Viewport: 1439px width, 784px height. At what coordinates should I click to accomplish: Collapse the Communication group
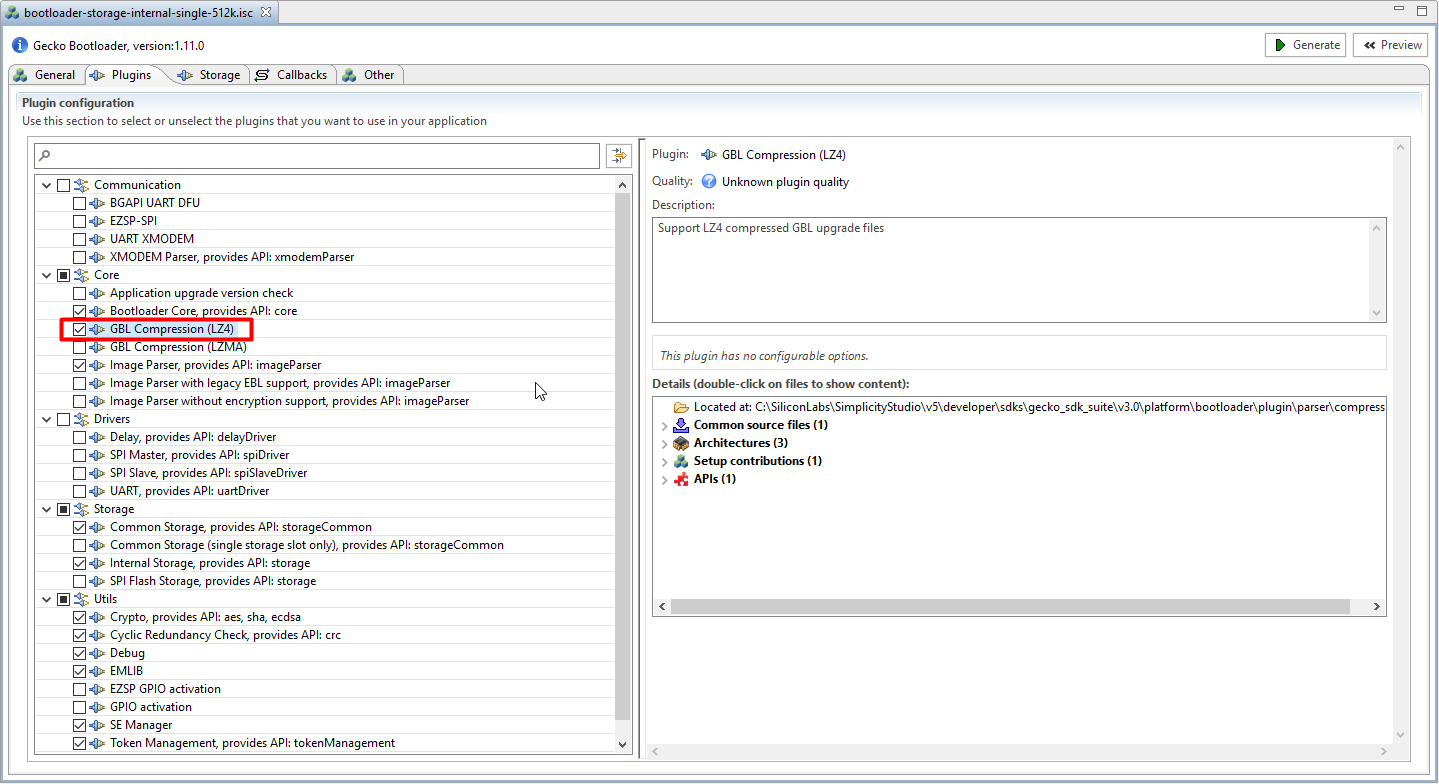tap(46, 185)
